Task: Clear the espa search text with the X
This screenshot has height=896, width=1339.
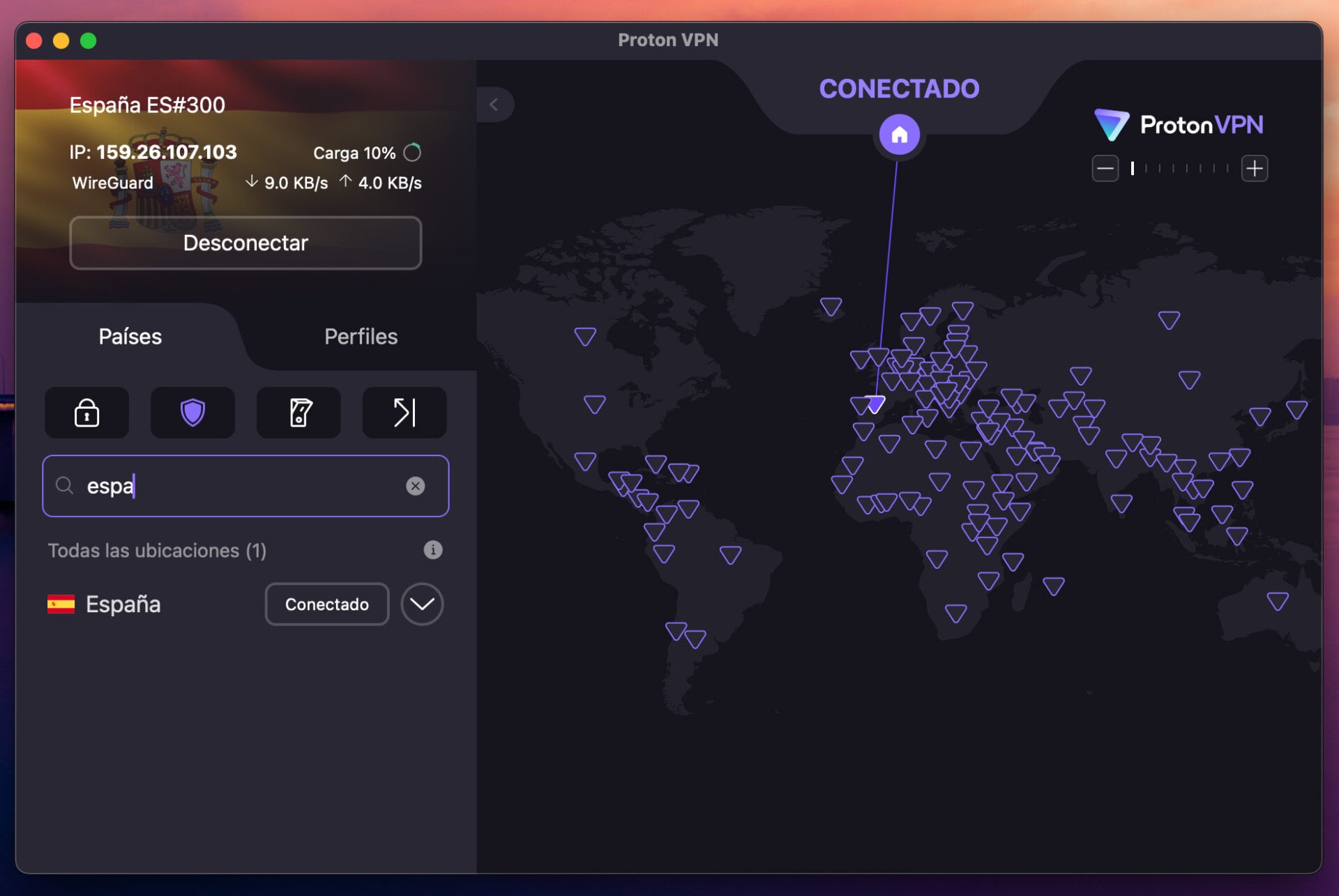Action: 416,486
